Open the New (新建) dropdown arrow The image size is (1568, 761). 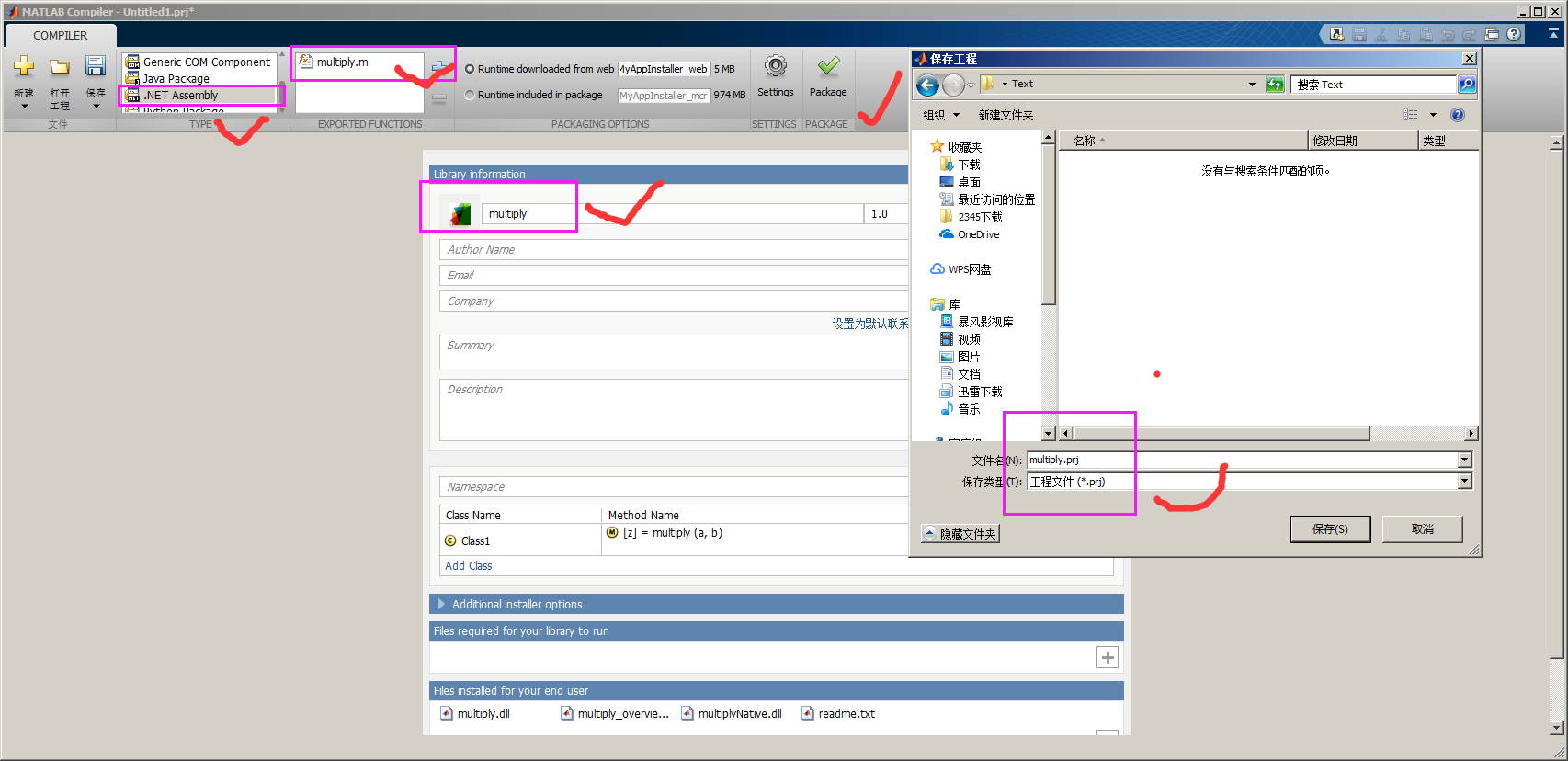click(24, 106)
